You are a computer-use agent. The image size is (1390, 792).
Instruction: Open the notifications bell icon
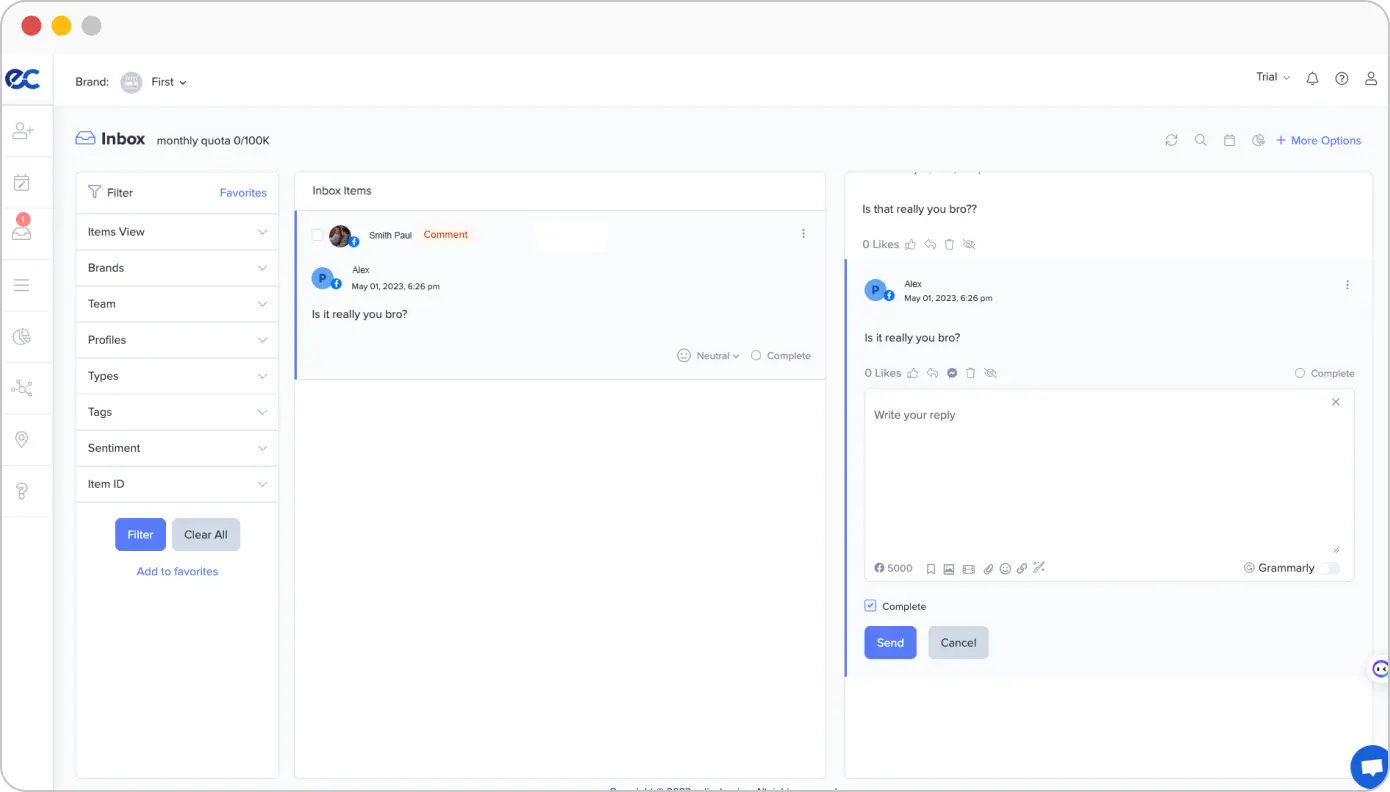click(x=1313, y=78)
